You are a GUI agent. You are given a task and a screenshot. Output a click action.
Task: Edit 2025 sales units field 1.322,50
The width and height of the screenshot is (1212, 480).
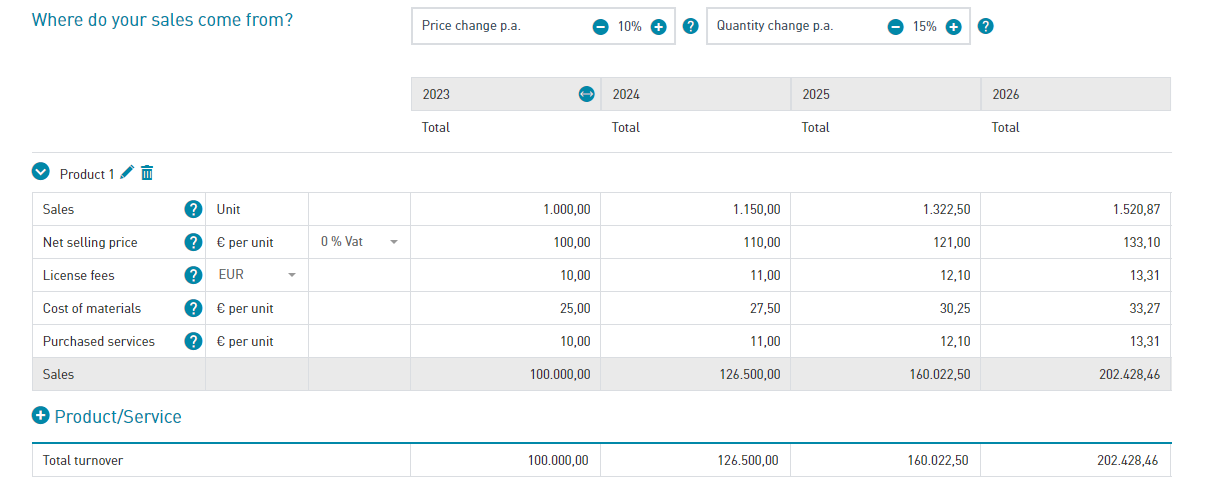[885, 210]
